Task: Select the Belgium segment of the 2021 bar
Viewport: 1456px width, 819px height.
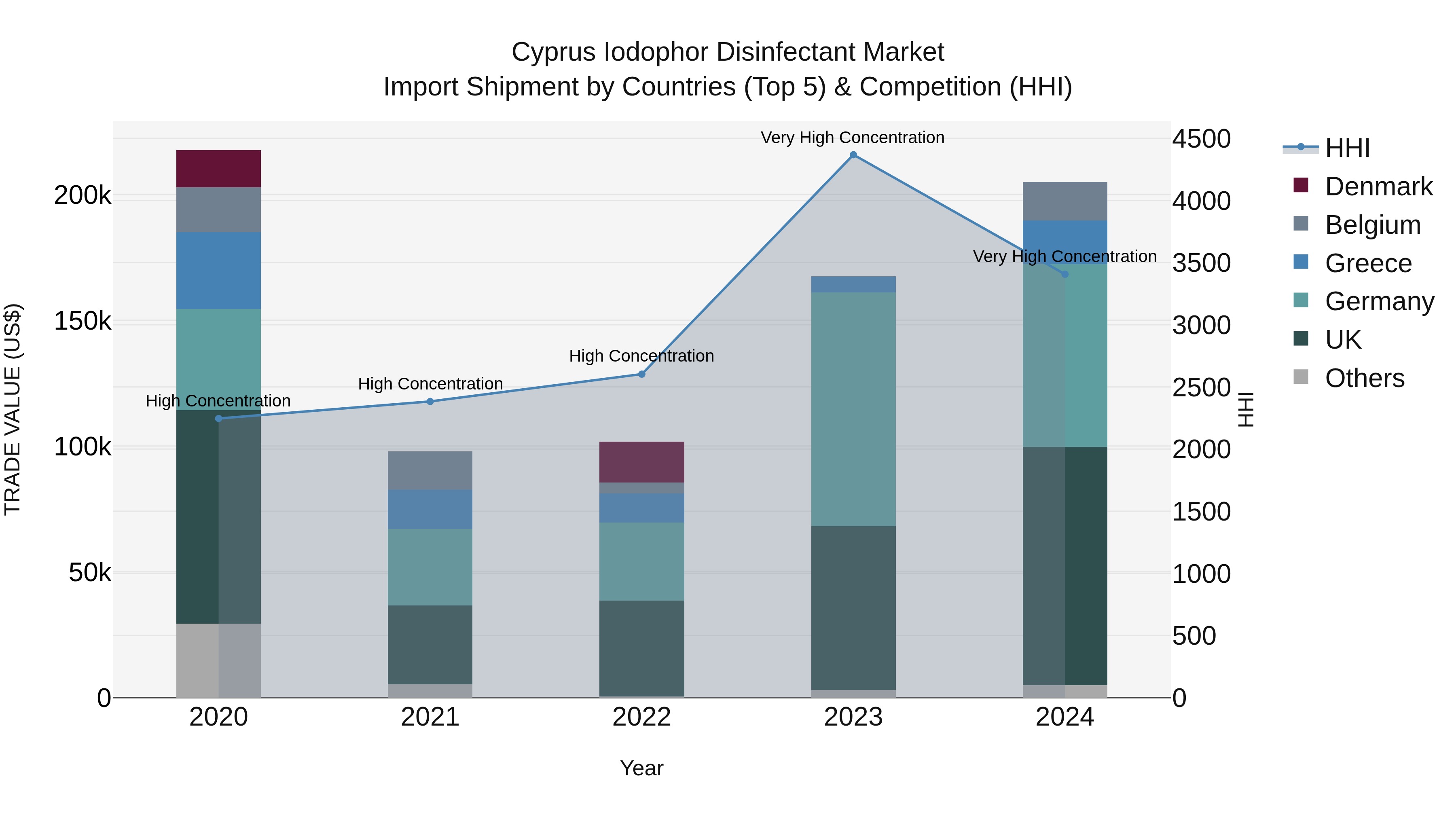Action: coord(430,470)
